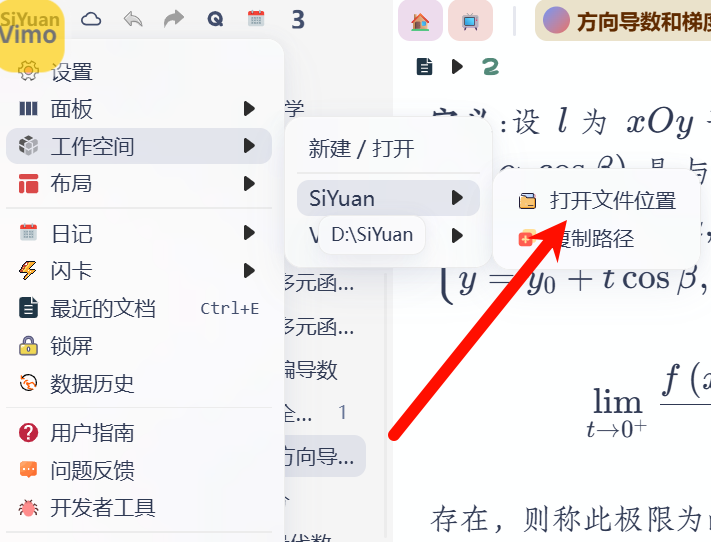The height and width of the screenshot is (542, 711).
Task: Choose 新建 / 打开 in workspace submenu
Action: pyautogui.click(x=388, y=148)
